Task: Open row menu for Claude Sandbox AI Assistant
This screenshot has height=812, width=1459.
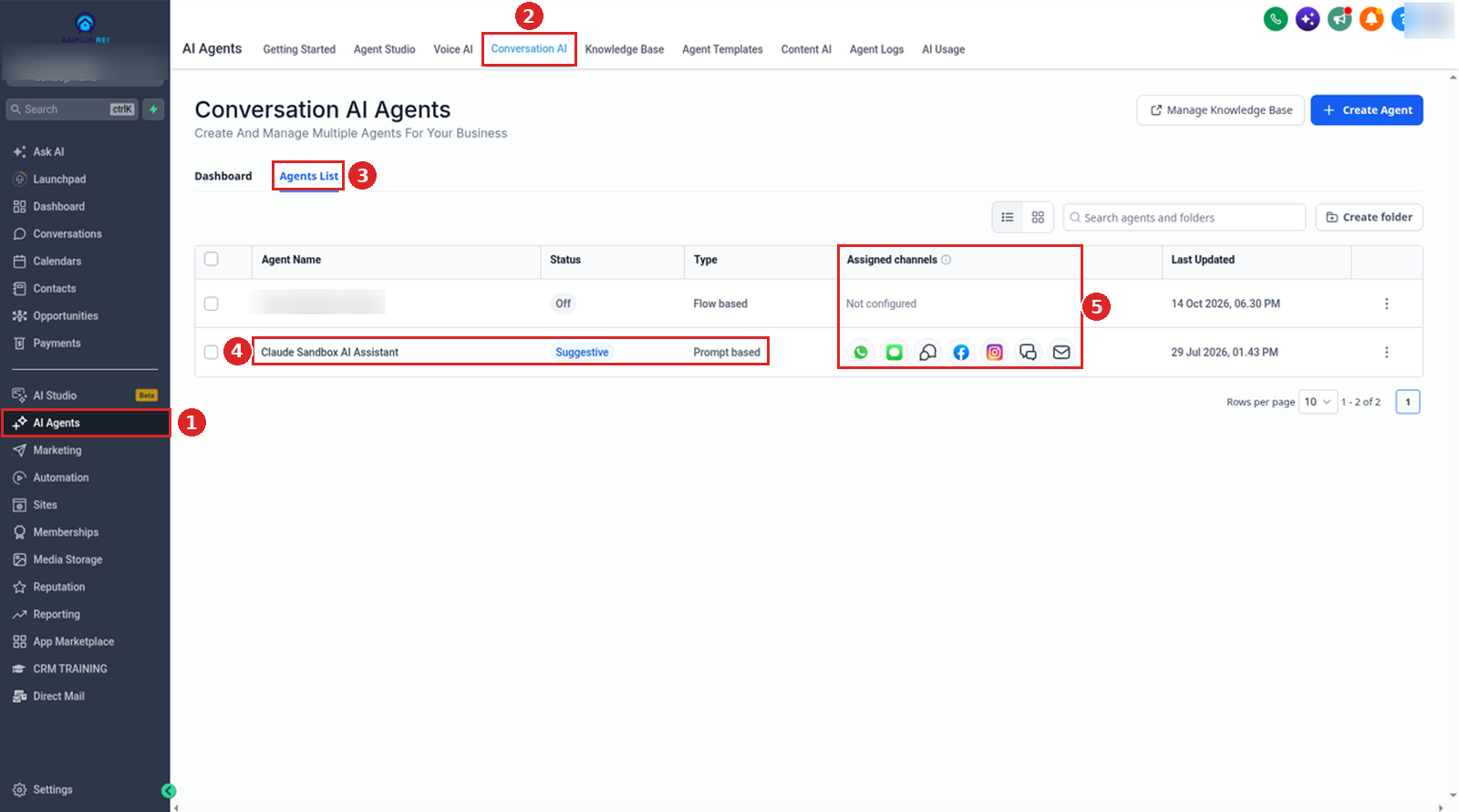Action: coord(1387,352)
